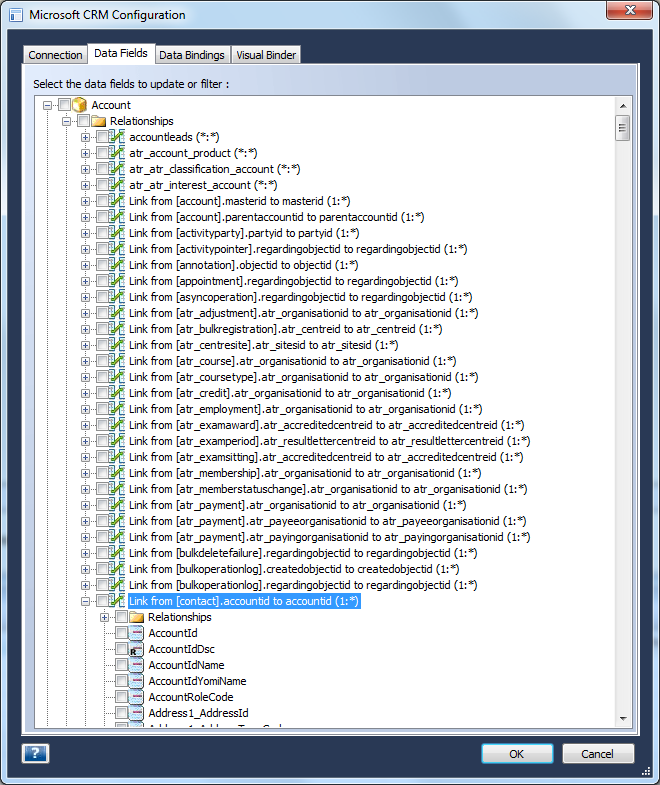
Task: Click the atr_atr_classification_account relationship icon
Action: 118,169
